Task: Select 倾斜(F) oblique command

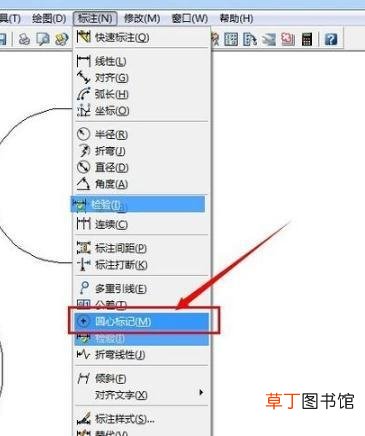Action: pyautogui.click(x=142, y=378)
